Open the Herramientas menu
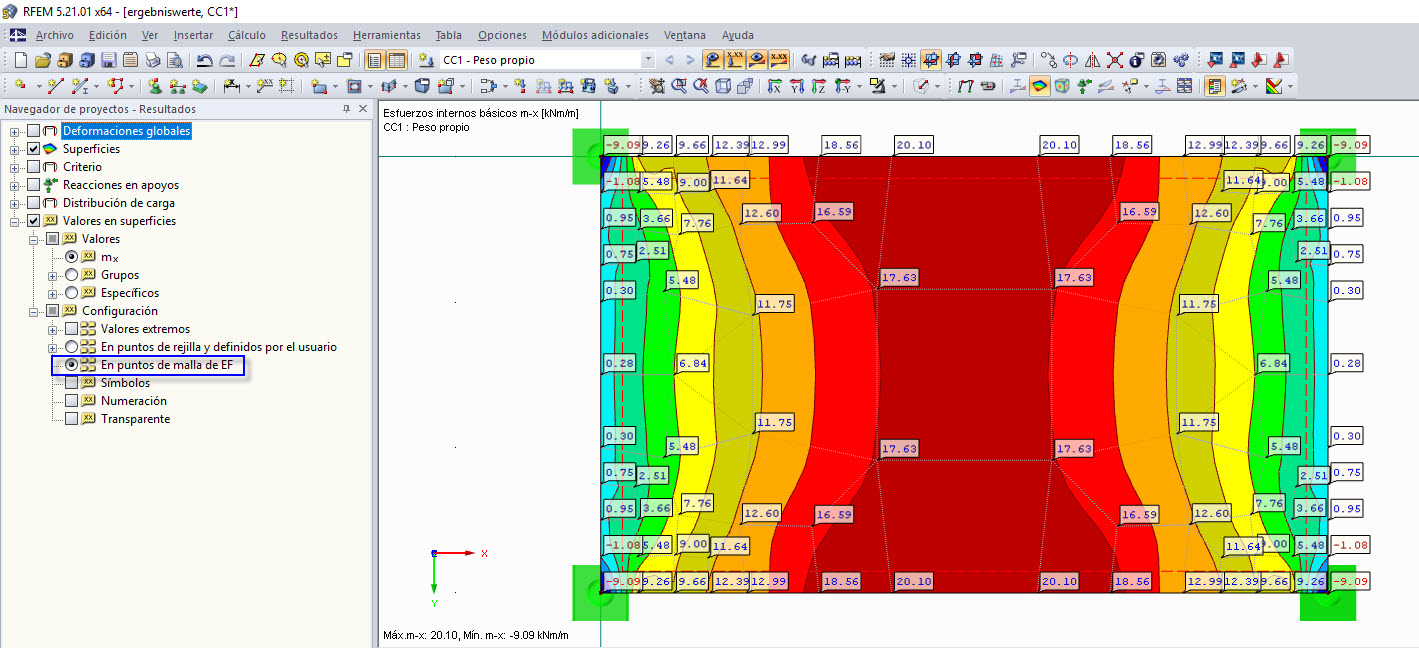Image resolution: width=1419 pixels, height=648 pixels. coord(387,35)
